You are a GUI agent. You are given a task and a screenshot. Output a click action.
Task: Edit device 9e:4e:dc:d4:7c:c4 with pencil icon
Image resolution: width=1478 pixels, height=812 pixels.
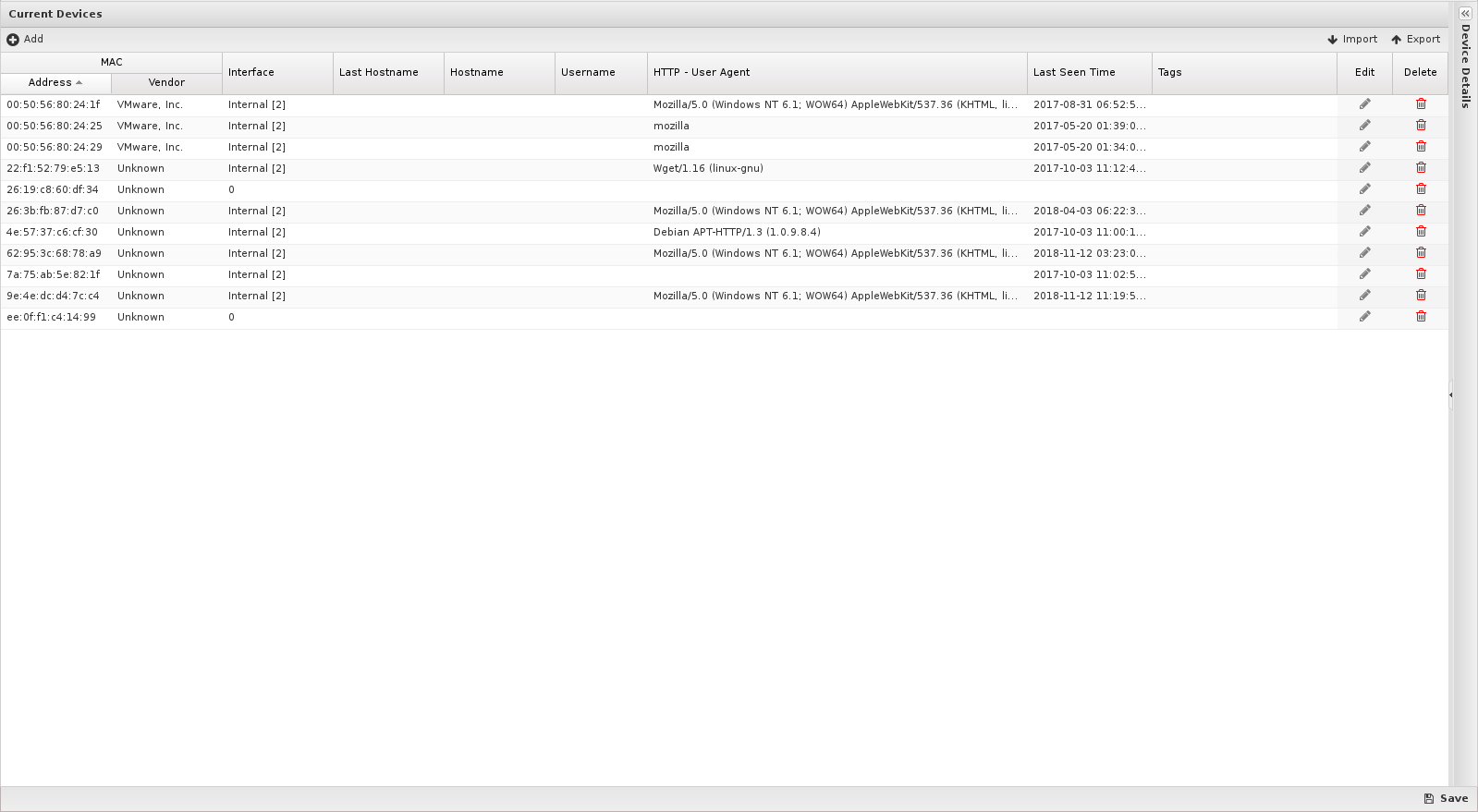coord(1364,296)
